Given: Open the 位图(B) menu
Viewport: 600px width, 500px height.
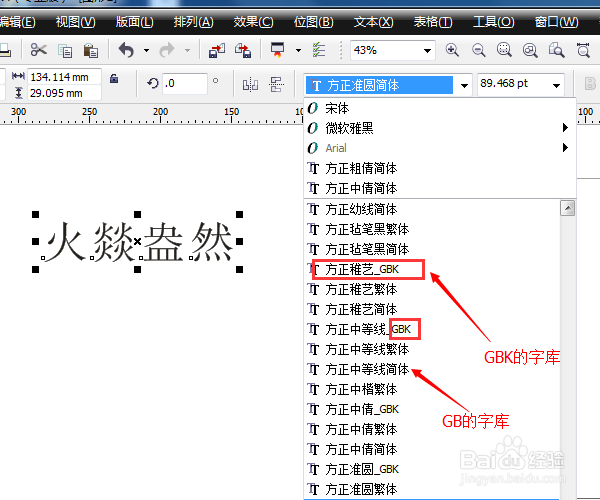Looking at the screenshot, I should 313,22.
